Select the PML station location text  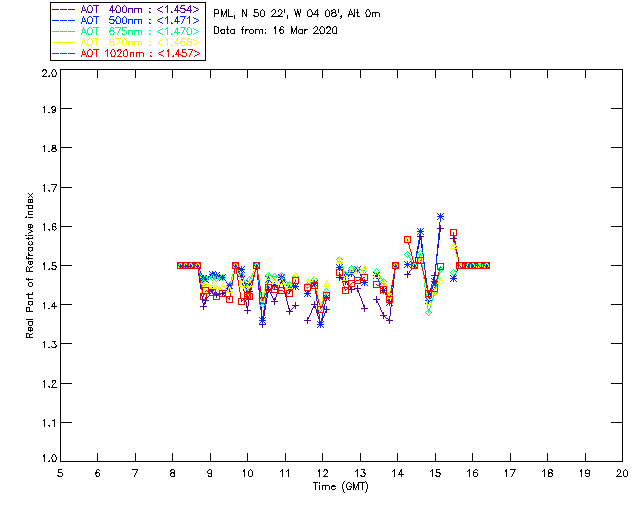pyautogui.click(x=297, y=14)
